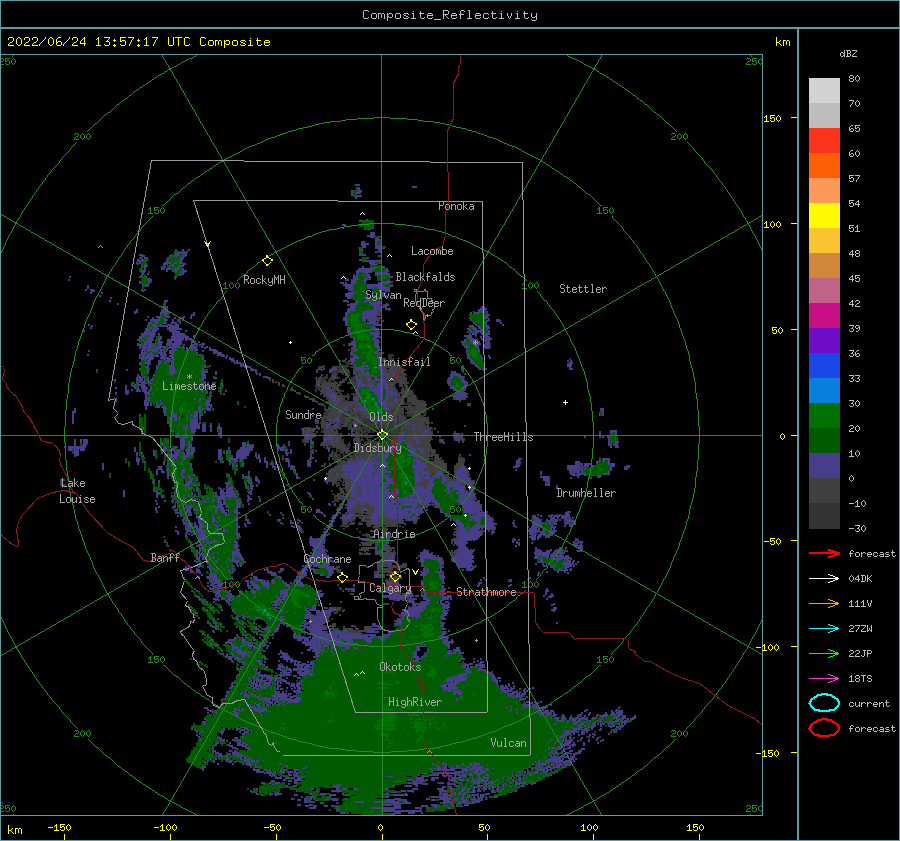Click the asterisk marker above Limestone

[x=189, y=377]
